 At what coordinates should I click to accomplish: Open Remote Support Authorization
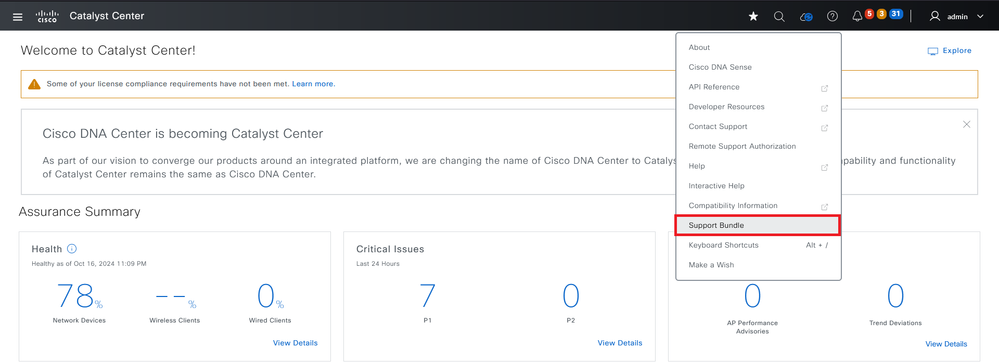[758, 146]
